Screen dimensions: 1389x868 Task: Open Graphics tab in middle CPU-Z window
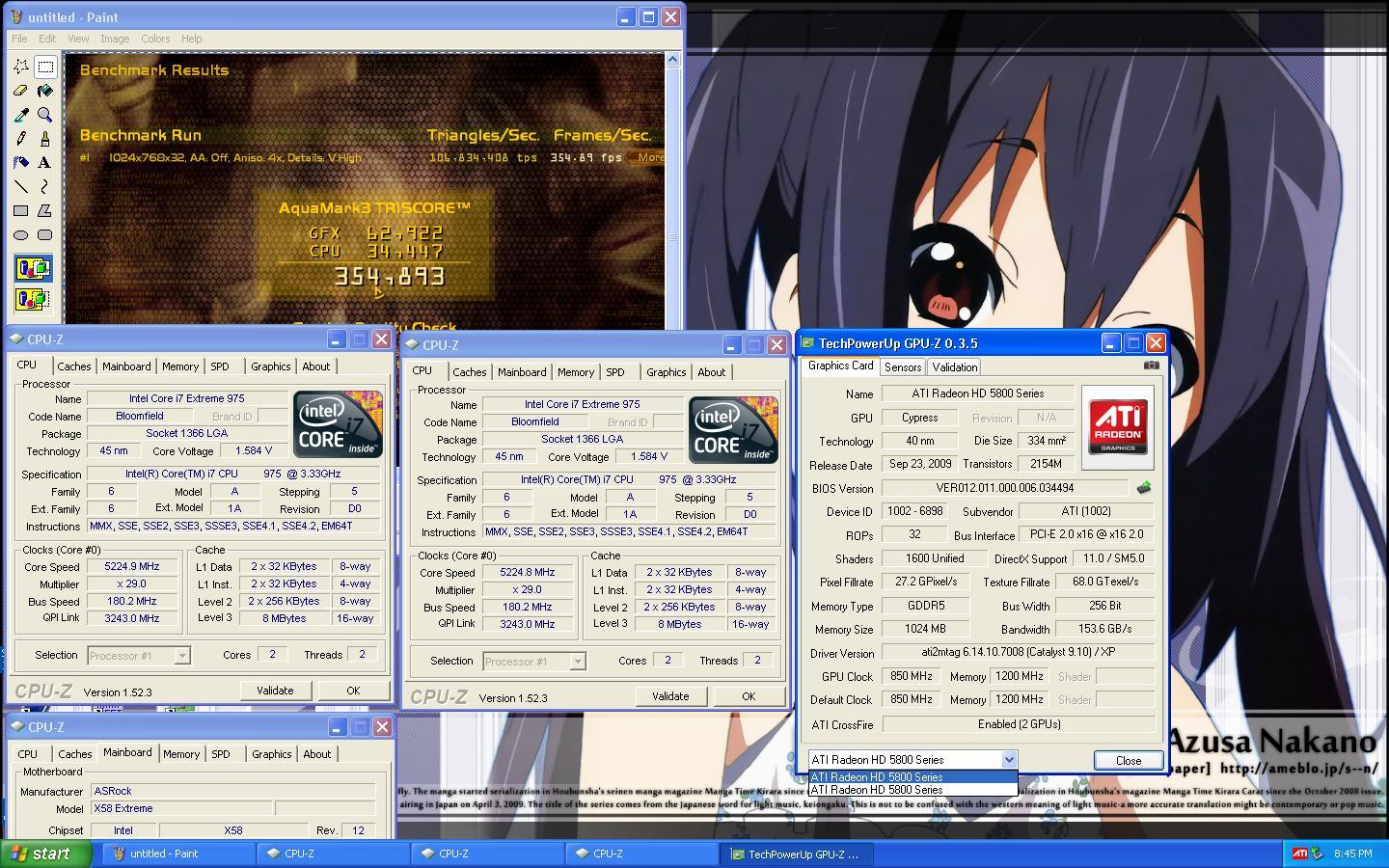(667, 372)
